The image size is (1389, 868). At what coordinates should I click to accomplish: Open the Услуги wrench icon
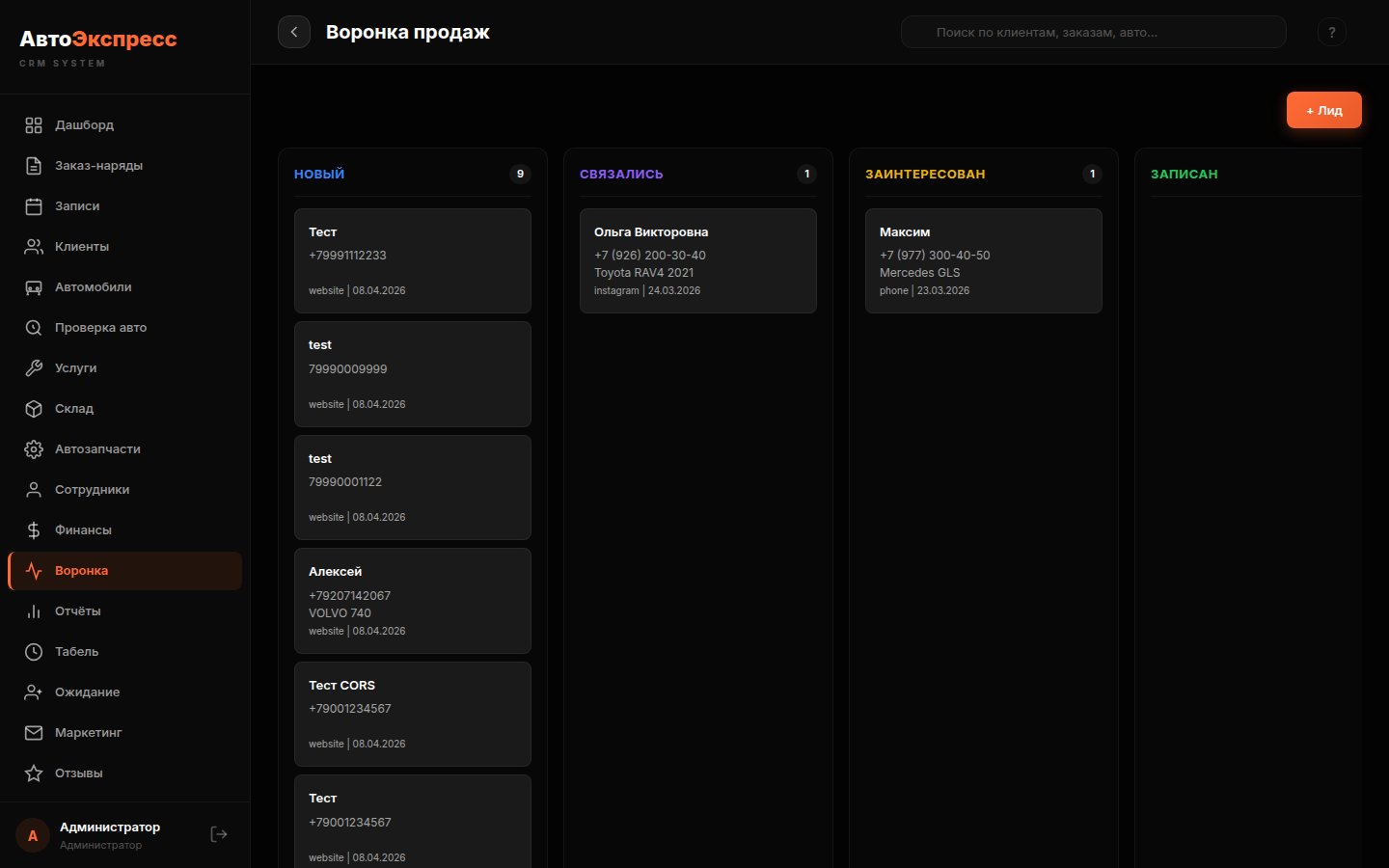(x=34, y=367)
